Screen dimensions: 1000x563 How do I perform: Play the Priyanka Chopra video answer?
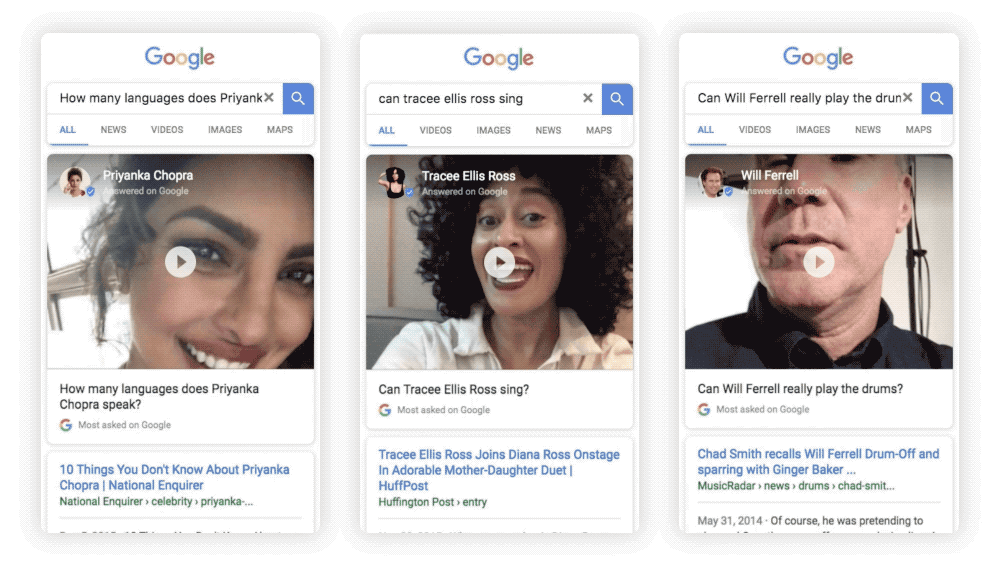click(180, 262)
